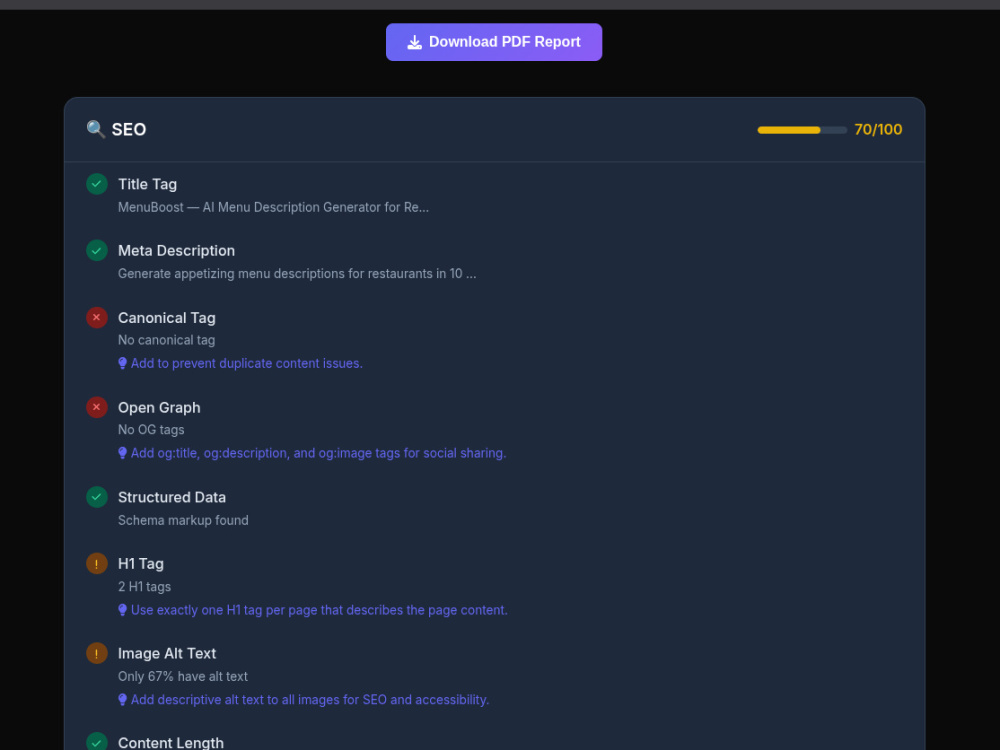The width and height of the screenshot is (1000, 750).
Task: Click the orange warning icon for H1 Tag
Action: (x=97, y=564)
